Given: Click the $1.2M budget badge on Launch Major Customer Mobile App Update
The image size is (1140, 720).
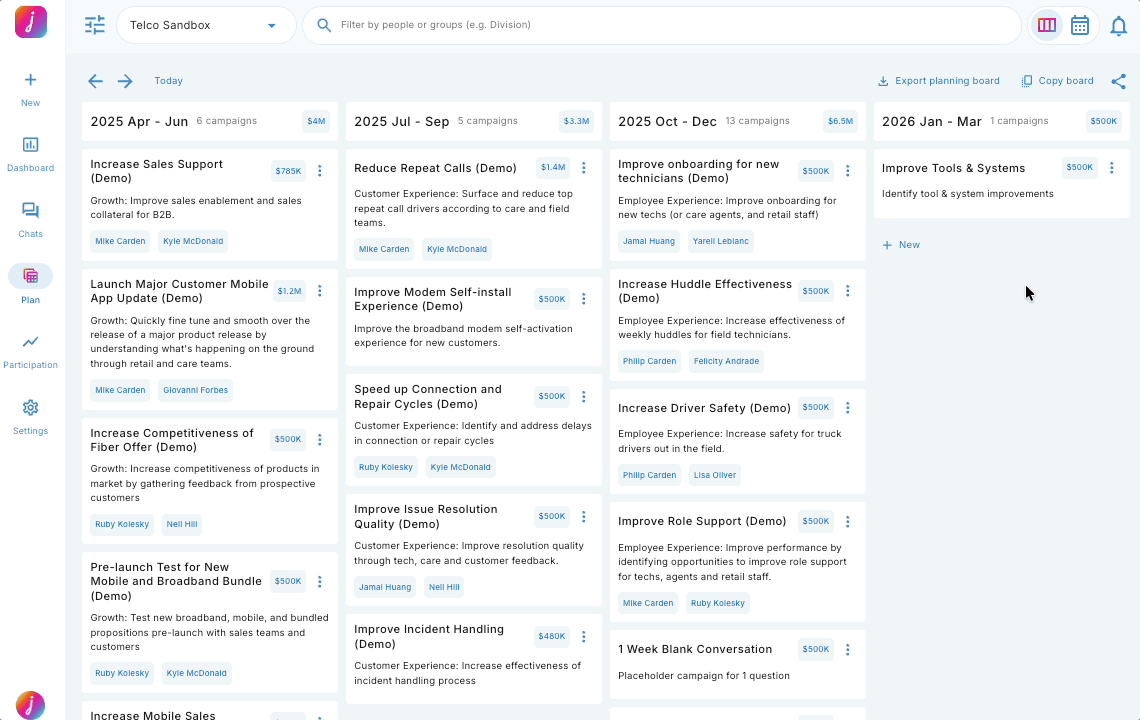Looking at the screenshot, I should point(289,291).
